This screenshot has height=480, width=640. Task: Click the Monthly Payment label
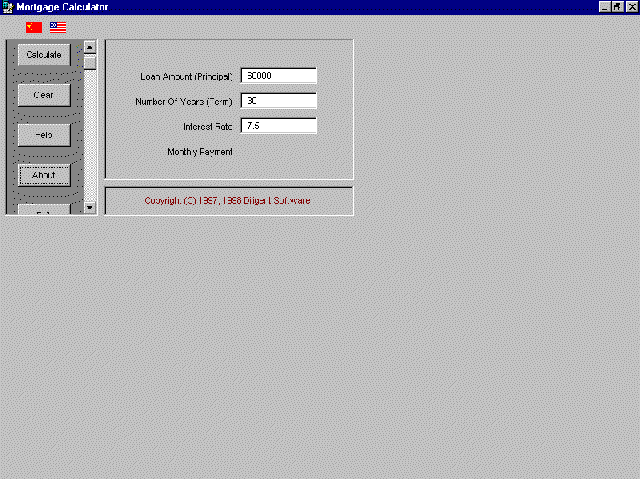(200, 152)
